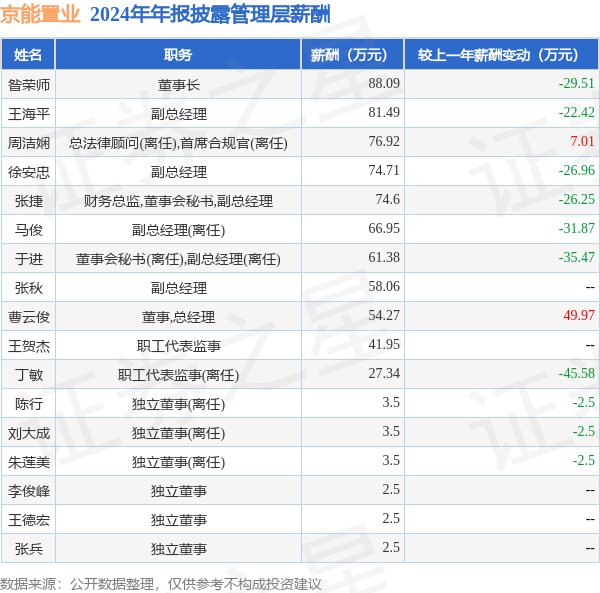Image resolution: width=600 pixels, height=593 pixels.
Task: Select the name 陈行
Action: point(29,404)
